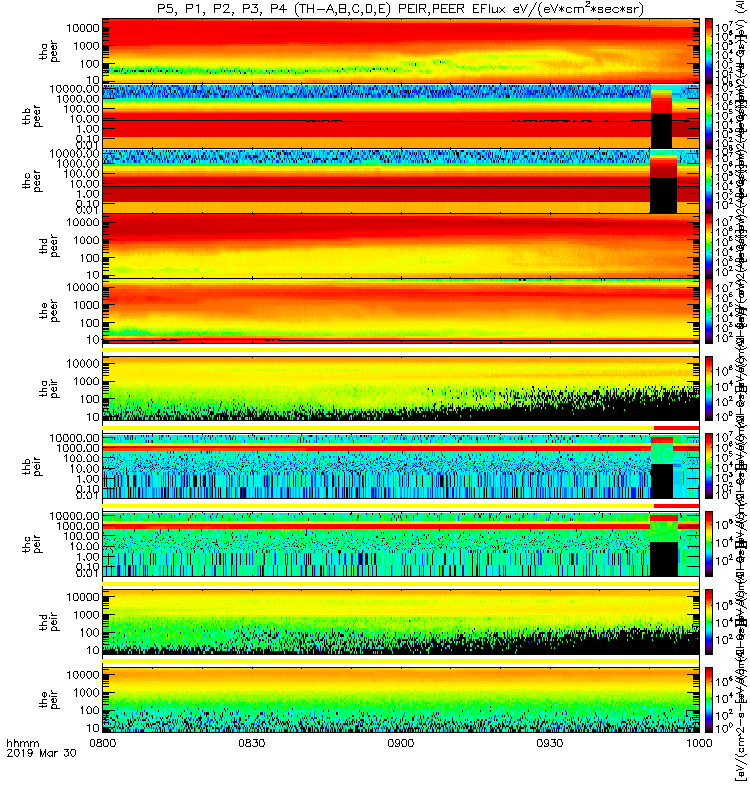Click the 1000 tick label on tha peer axis
This screenshot has width=750, height=800.
pos(88,46)
